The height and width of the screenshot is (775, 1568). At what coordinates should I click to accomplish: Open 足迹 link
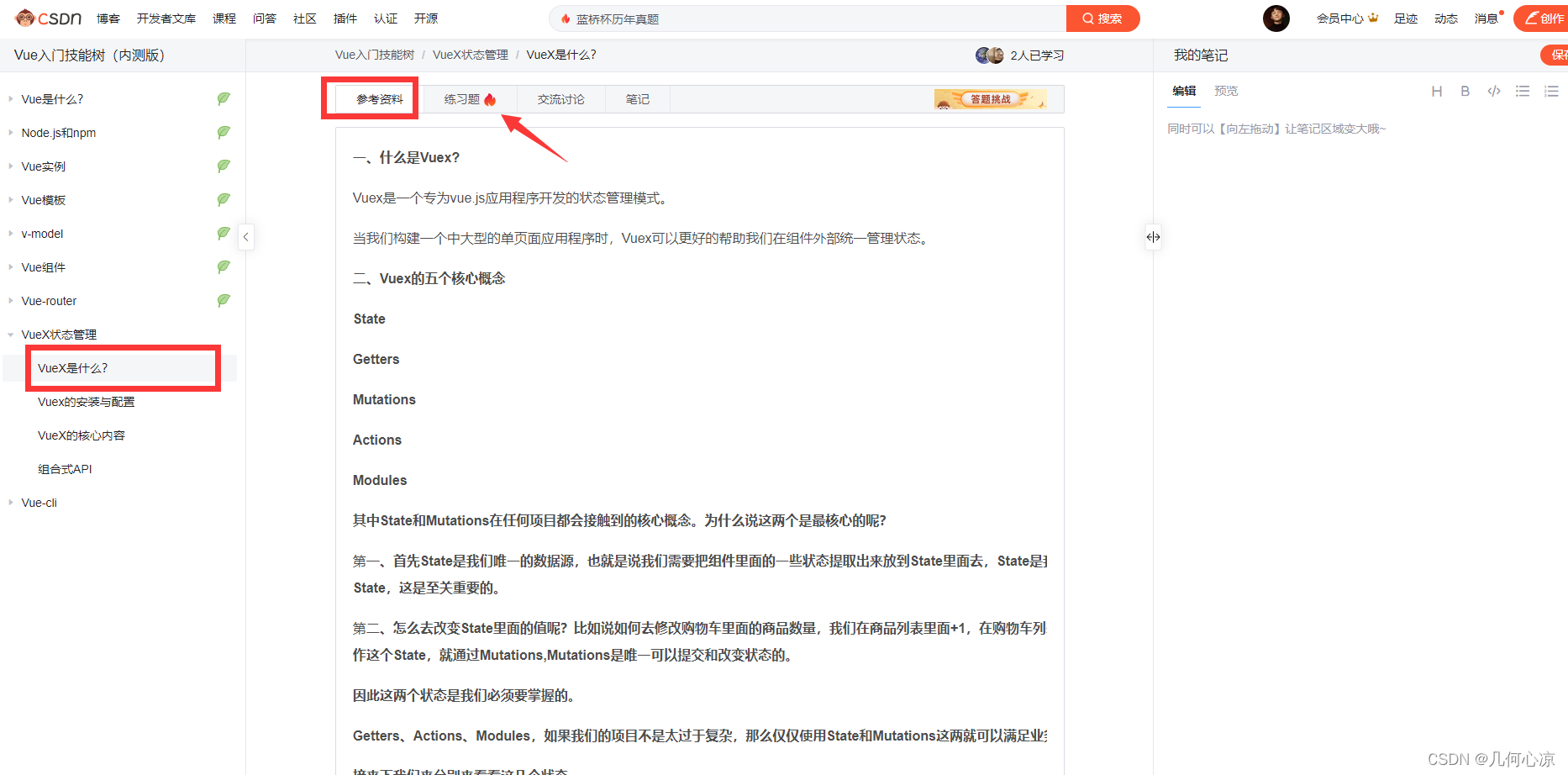point(1406,18)
